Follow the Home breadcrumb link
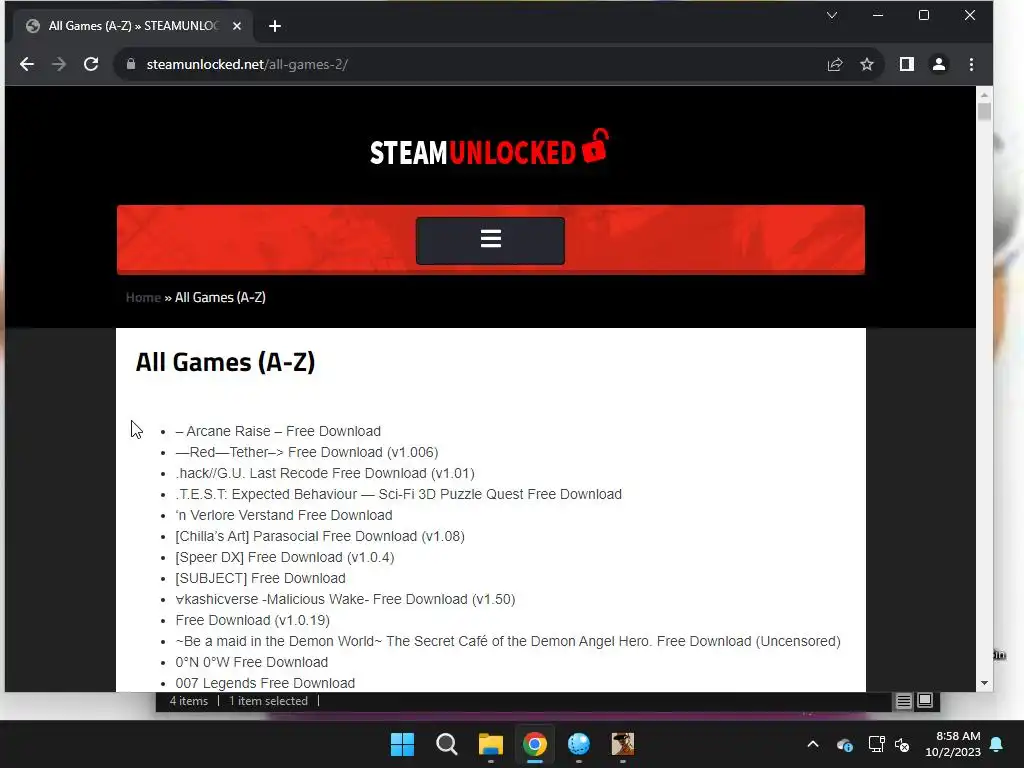Screen dimensions: 1024x768 point(143,297)
